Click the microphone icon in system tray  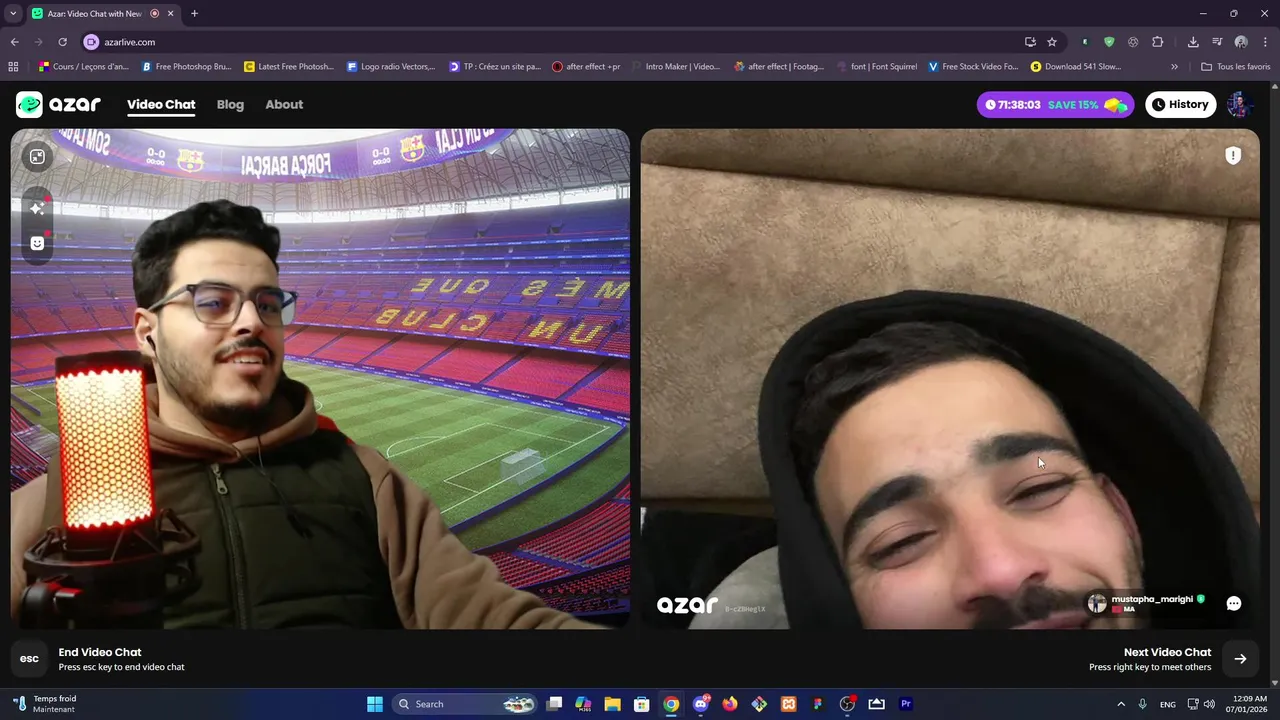pos(1142,704)
